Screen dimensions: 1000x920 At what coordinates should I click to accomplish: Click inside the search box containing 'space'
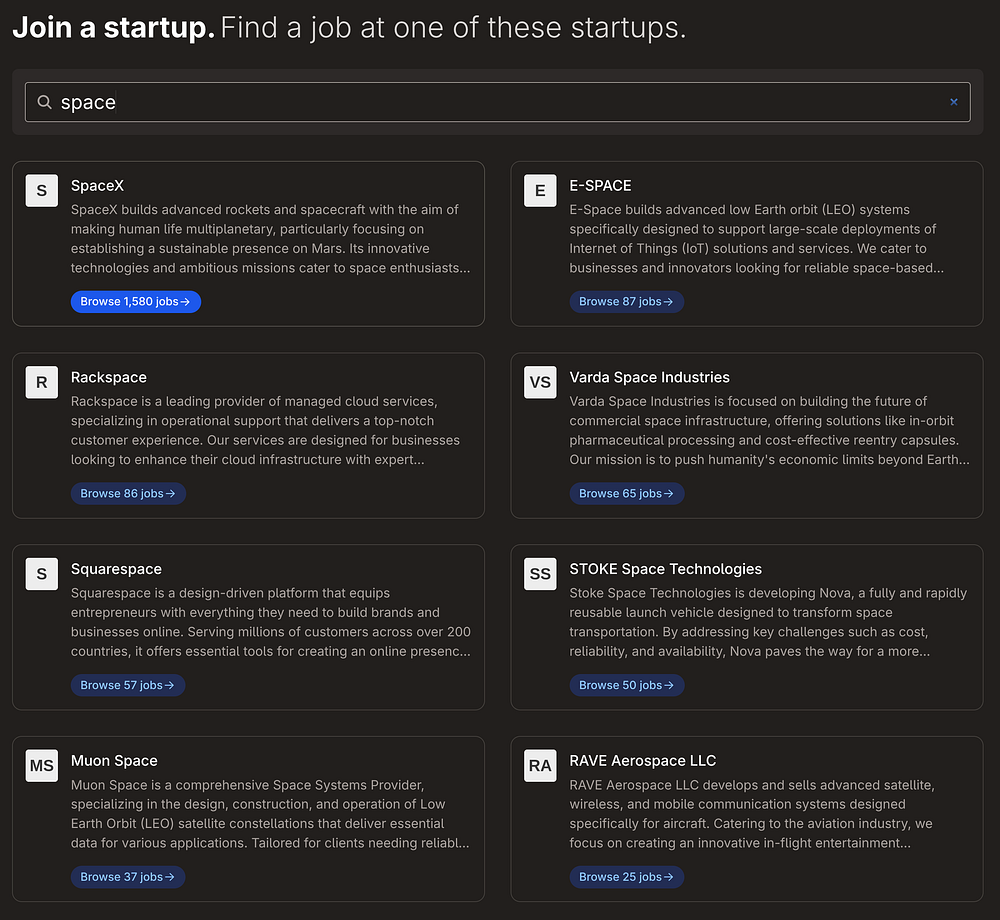click(500, 102)
